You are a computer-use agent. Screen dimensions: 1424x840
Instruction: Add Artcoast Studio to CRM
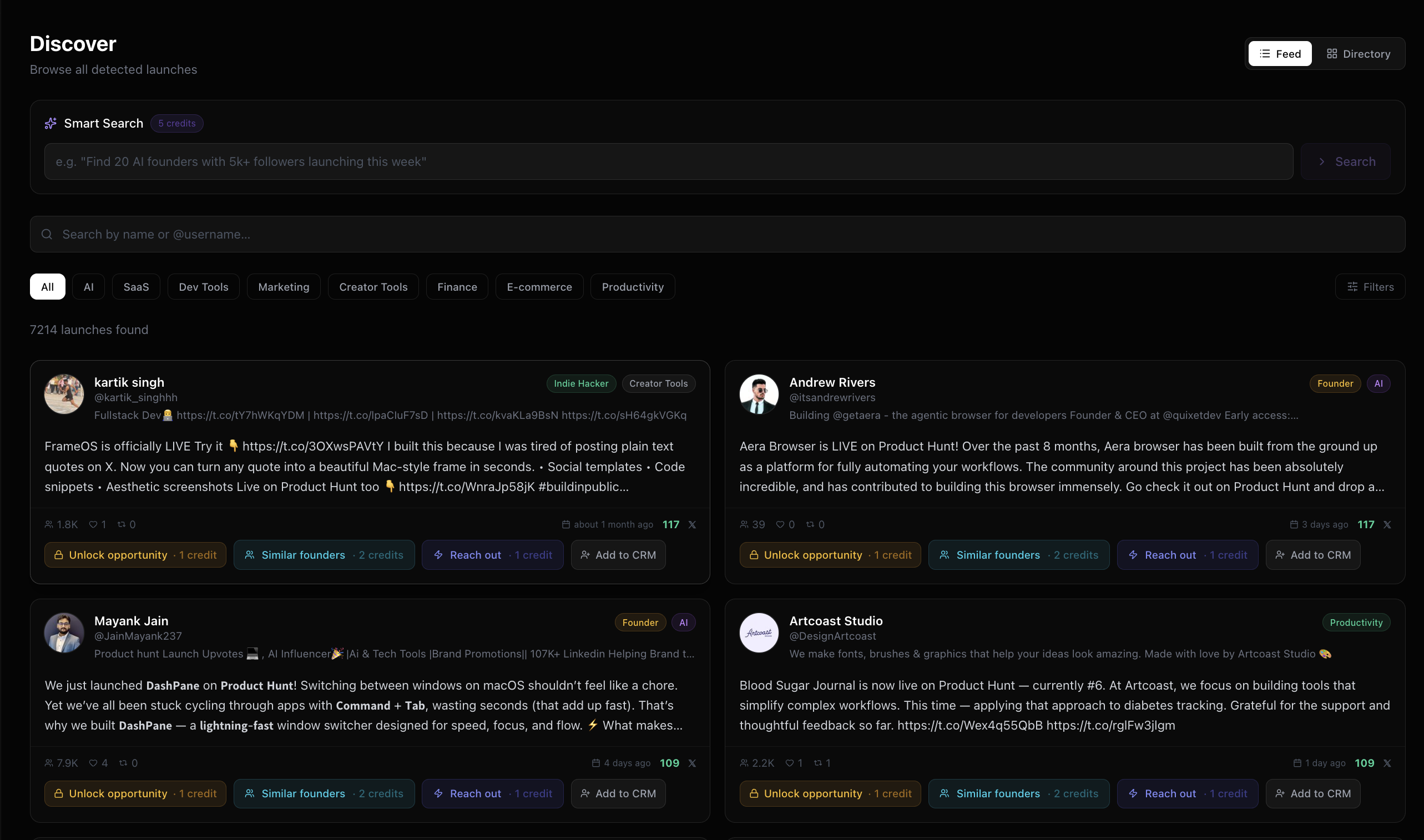(1312, 793)
